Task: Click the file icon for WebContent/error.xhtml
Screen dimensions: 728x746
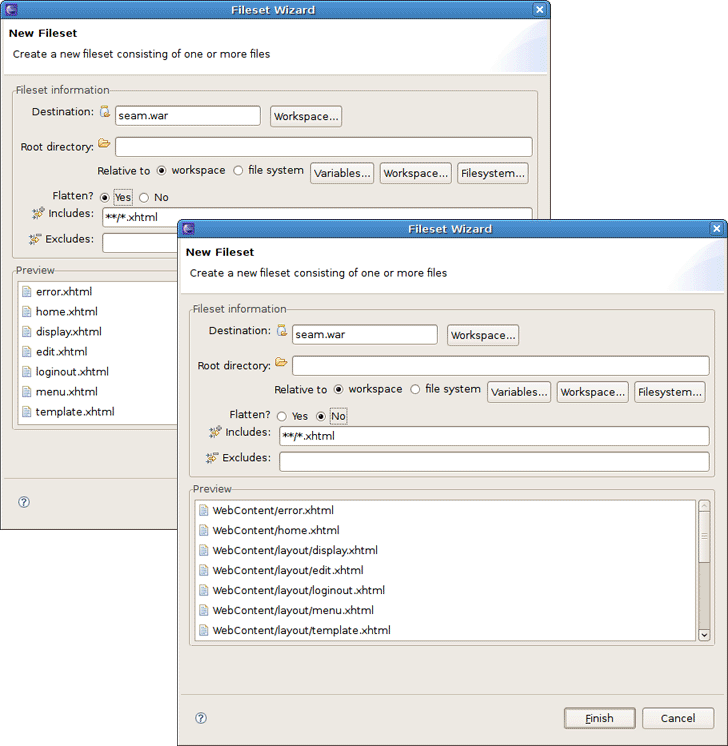Action: 204,510
